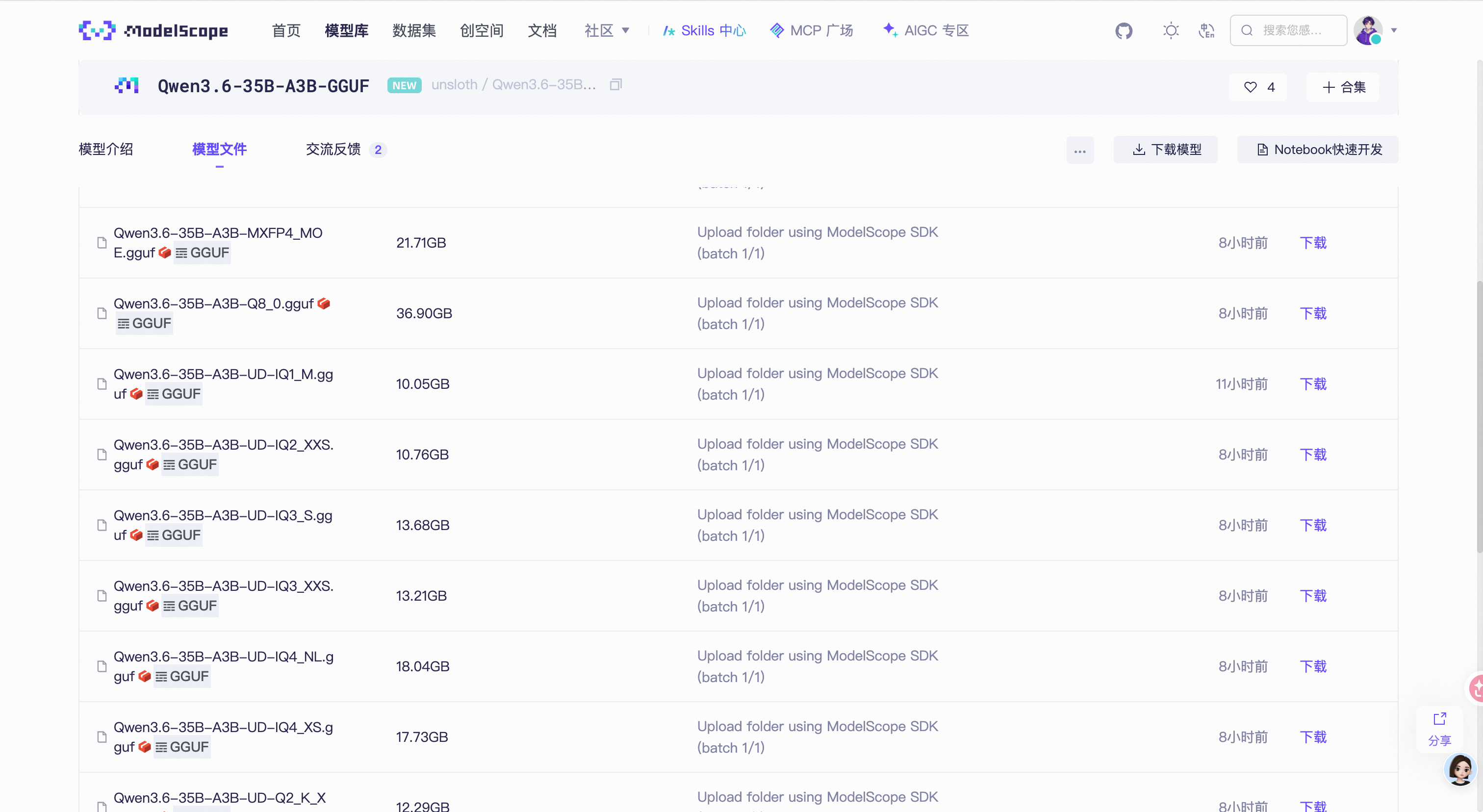Click the GGUF tag on the UD-IQ4_XS row
The height and width of the screenshot is (812, 1483).
click(x=181, y=748)
